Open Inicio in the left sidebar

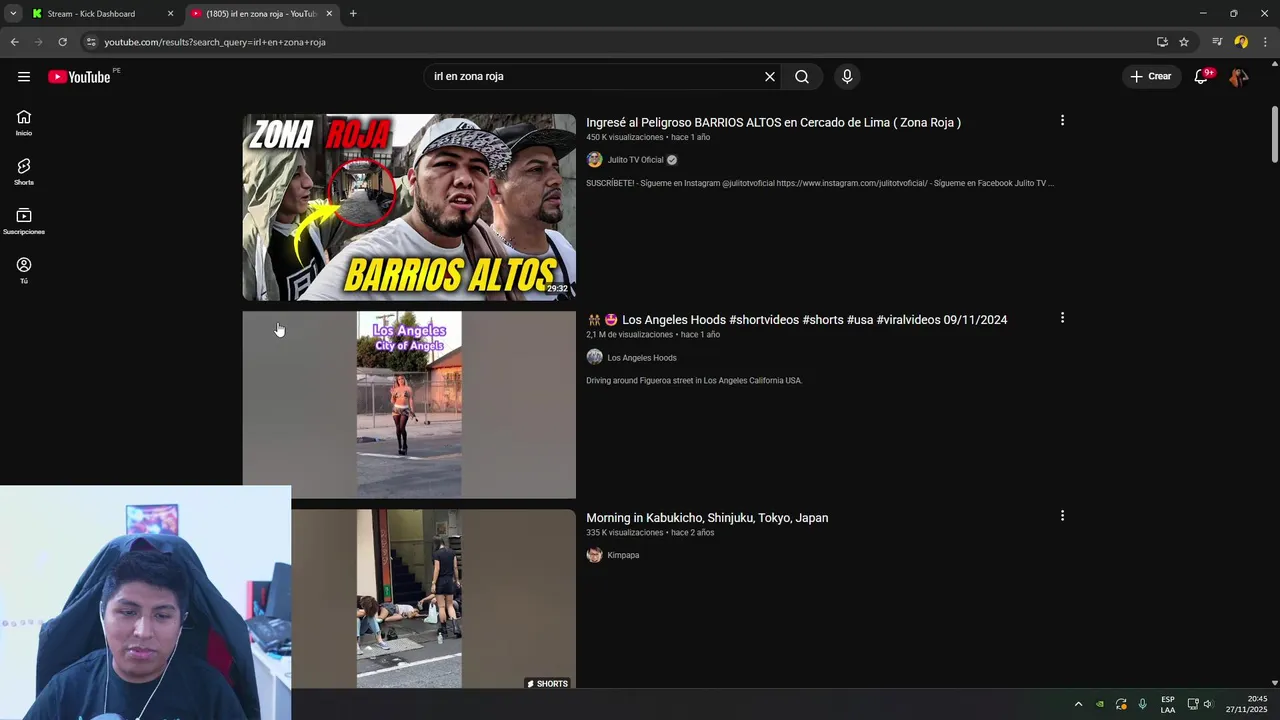[x=24, y=122]
